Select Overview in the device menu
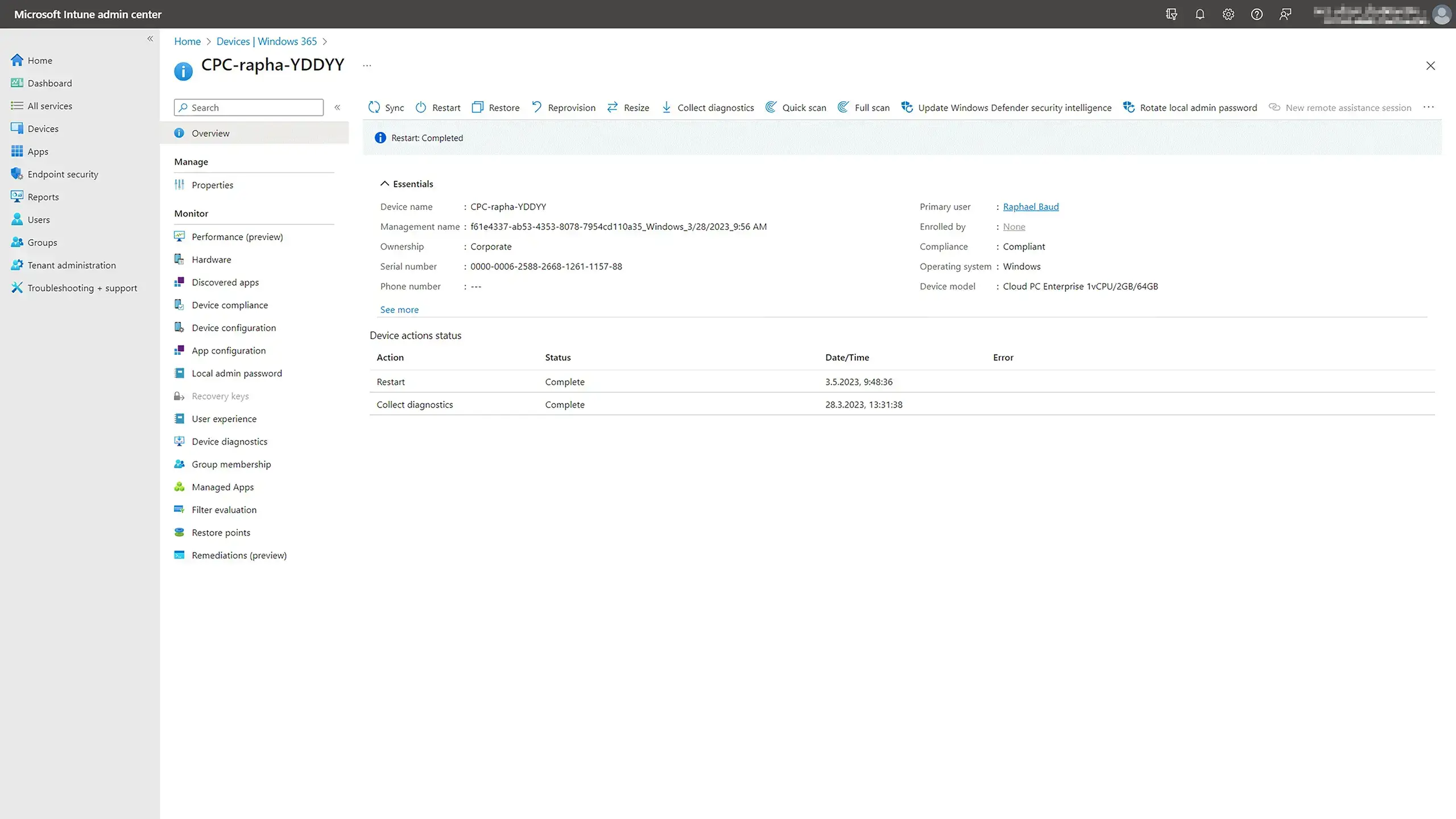Image resolution: width=1456 pixels, height=819 pixels. (x=254, y=133)
